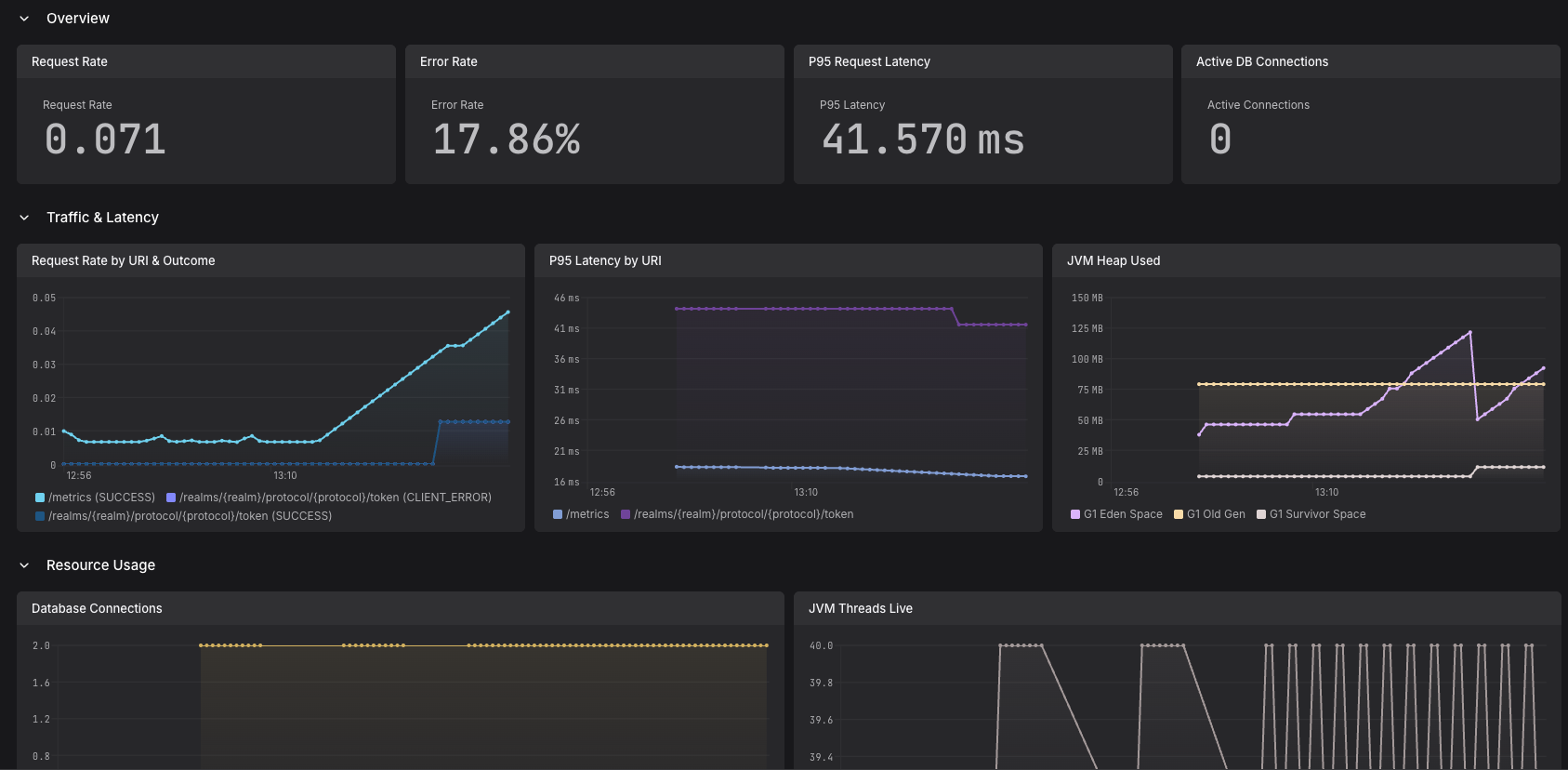This screenshot has height=770, width=1568.
Task: Open the Active DB Connections panel title
Action: click(1262, 61)
